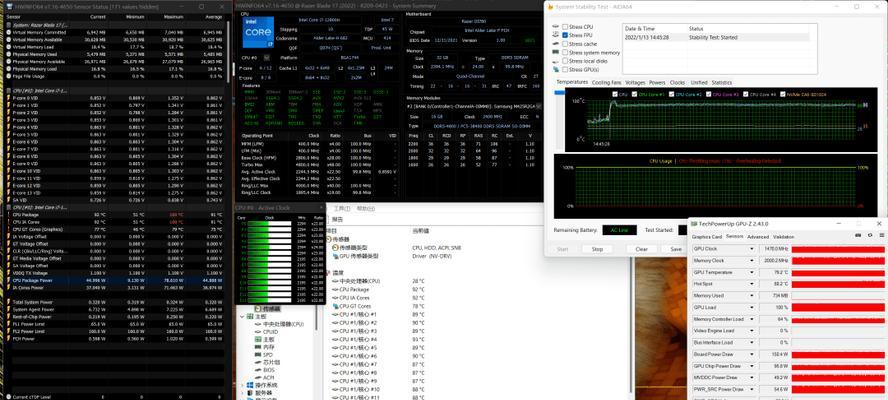Toggle the CPU Core #4 graph checkbox
Screen dimensions: 888x400
745,94
